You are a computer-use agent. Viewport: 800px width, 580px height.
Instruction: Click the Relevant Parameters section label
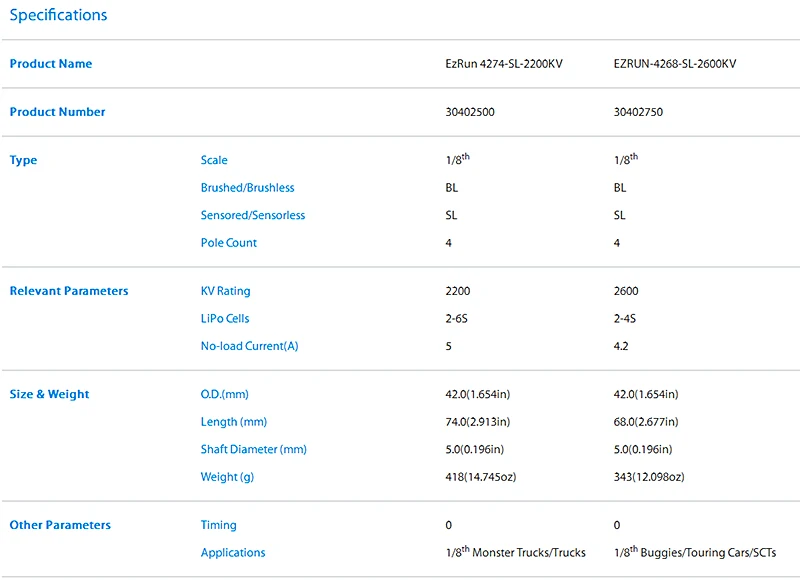click(x=69, y=291)
